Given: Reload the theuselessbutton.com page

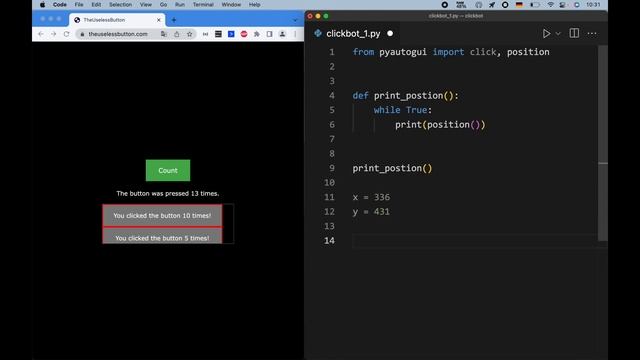Looking at the screenshot, I should click(67, 34).
